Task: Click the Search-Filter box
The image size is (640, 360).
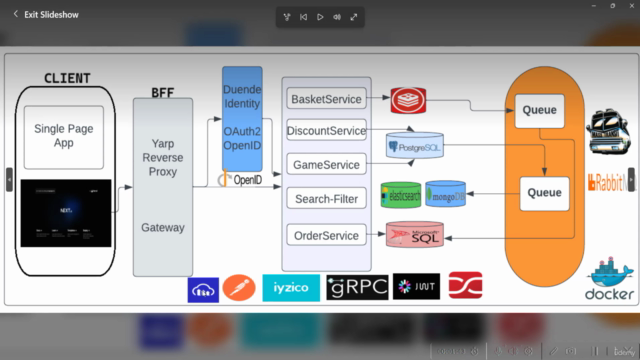Action: pyautogui.click(x=327, y=198)
